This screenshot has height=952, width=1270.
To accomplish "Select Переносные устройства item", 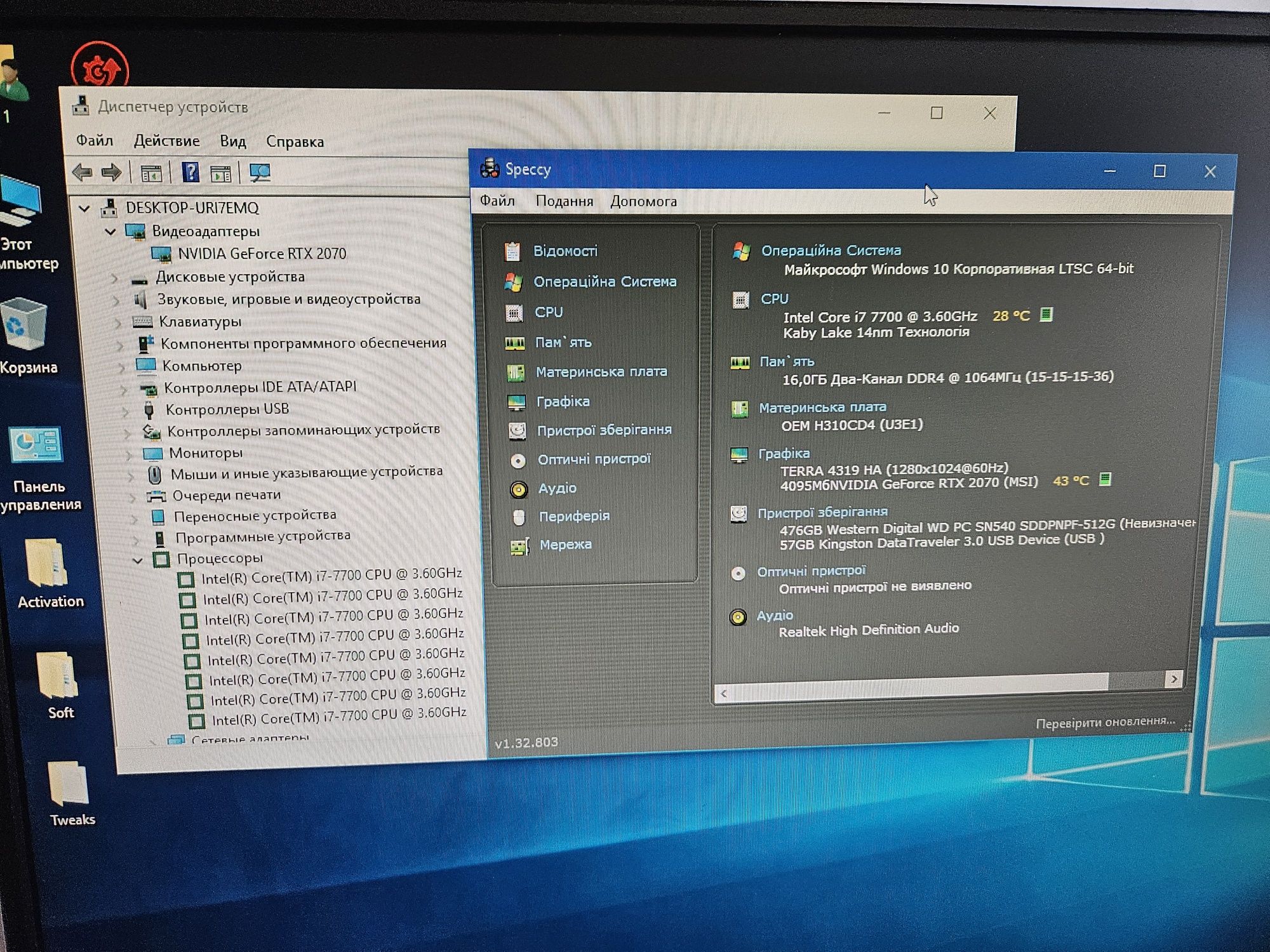I will [x=255, y=516].
